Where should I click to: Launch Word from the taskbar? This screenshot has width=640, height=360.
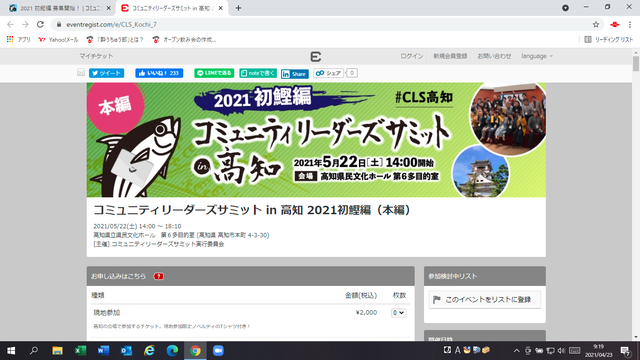pyautogui.click(x=103, y=351)
